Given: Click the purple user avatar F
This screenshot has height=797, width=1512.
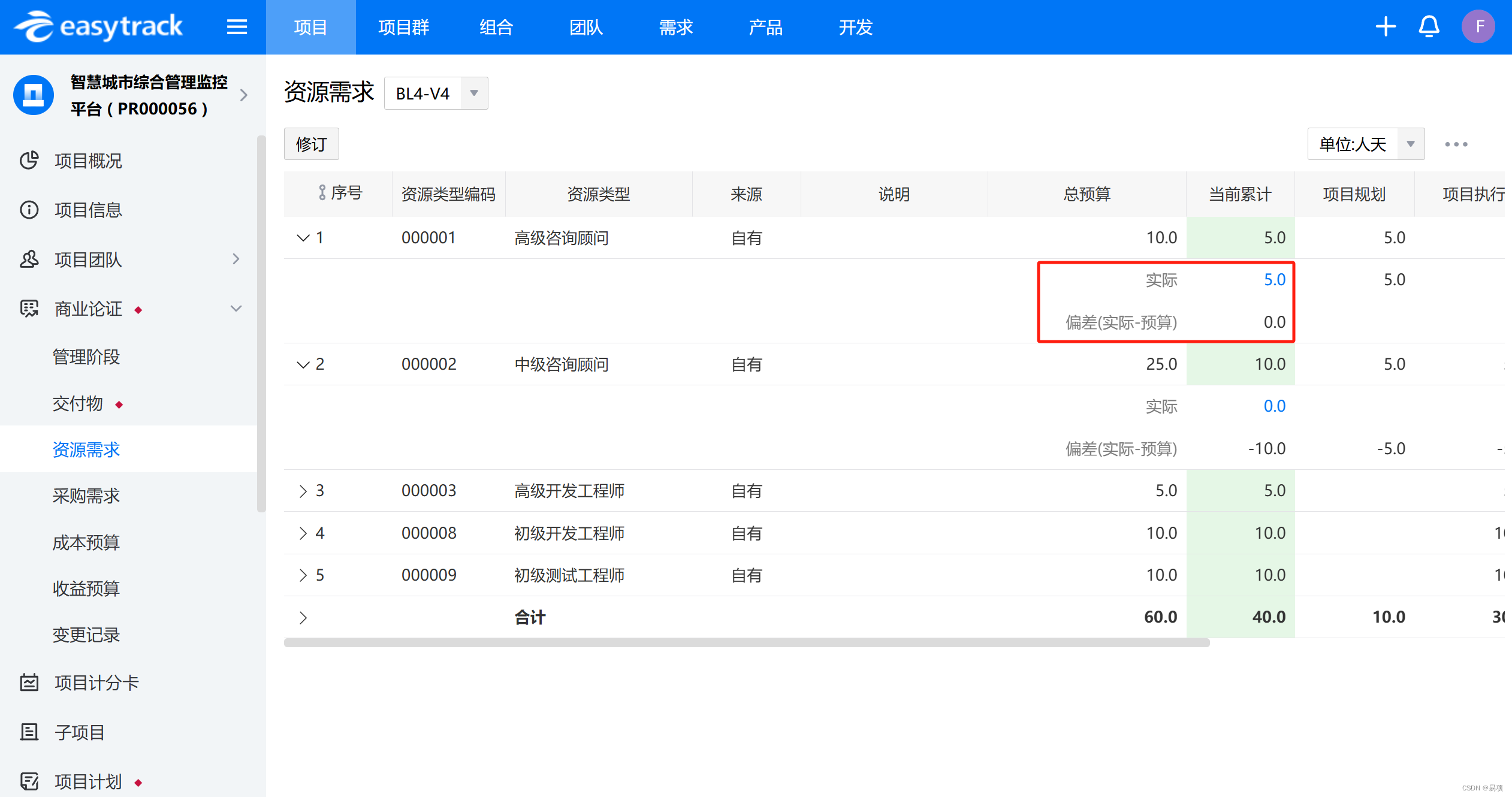Looking at the screenshot, I should 1478,27.
